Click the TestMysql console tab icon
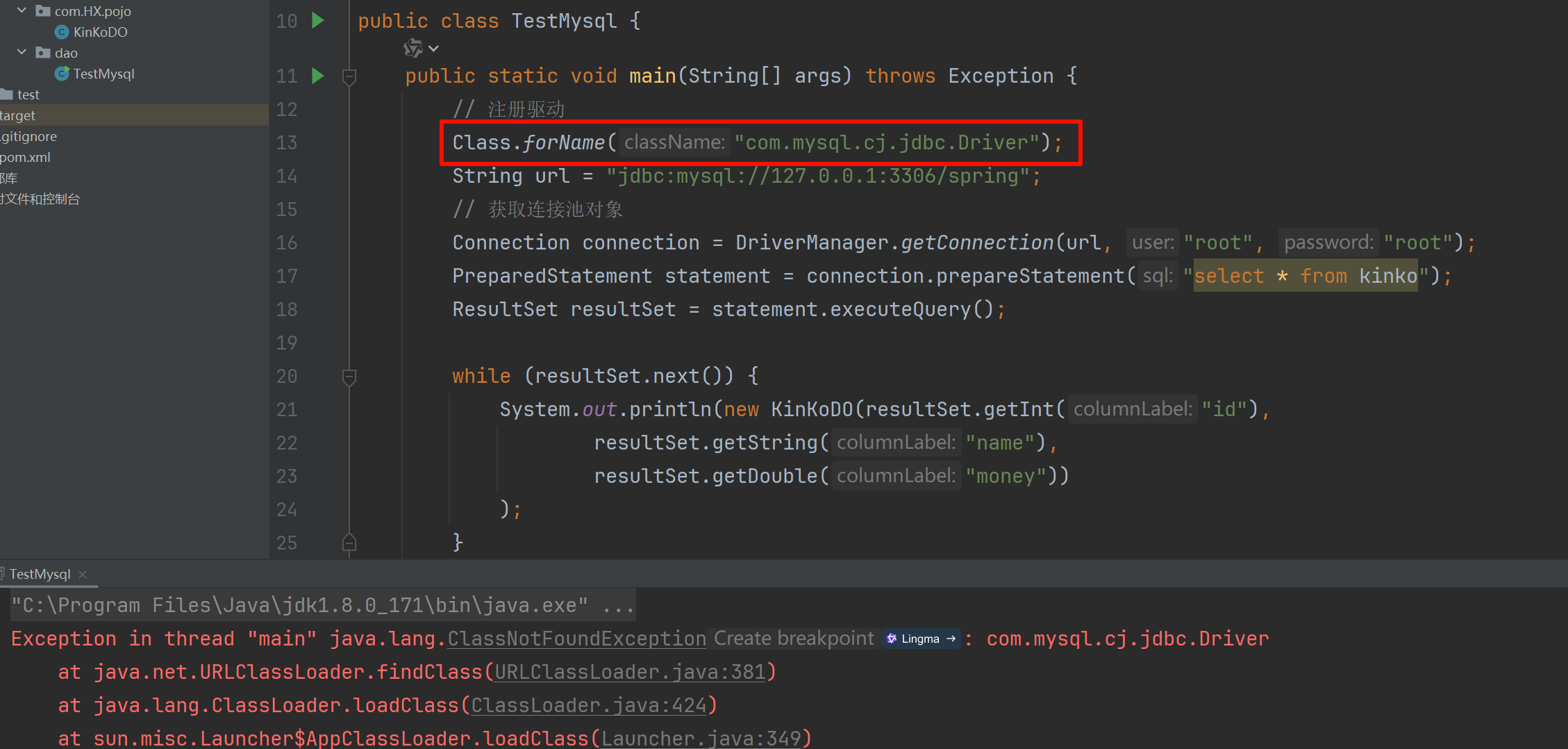1568x749 pixels. [x=3, y=574]
